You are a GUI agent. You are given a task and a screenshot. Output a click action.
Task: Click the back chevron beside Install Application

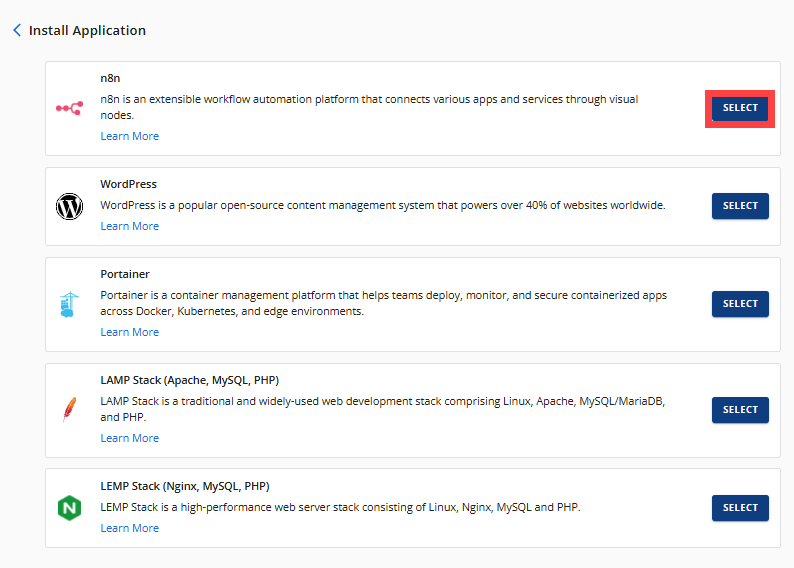click(x=17, y=30)
